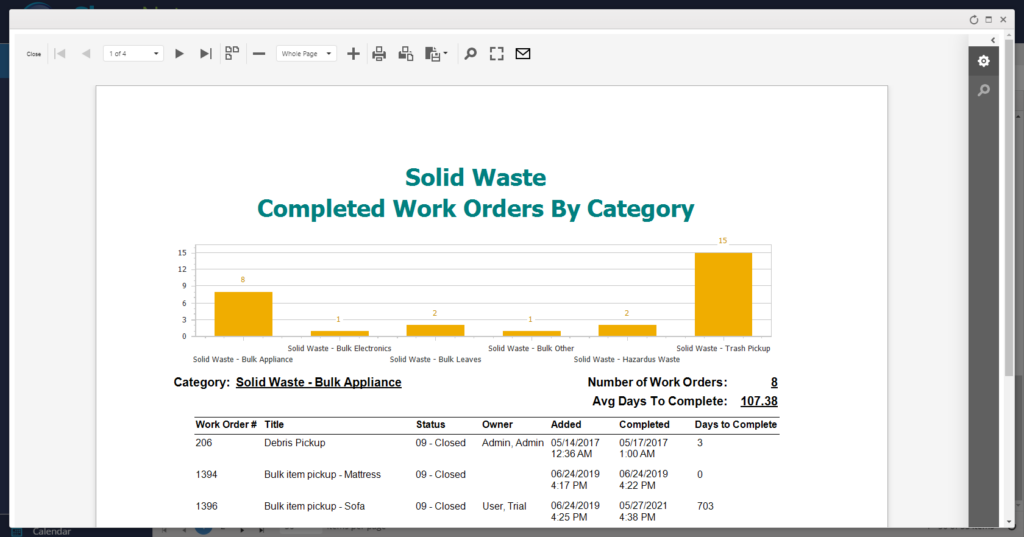Select work order number 1394
This screenshot has height=537, width=1024.
[x=206, y=475]
